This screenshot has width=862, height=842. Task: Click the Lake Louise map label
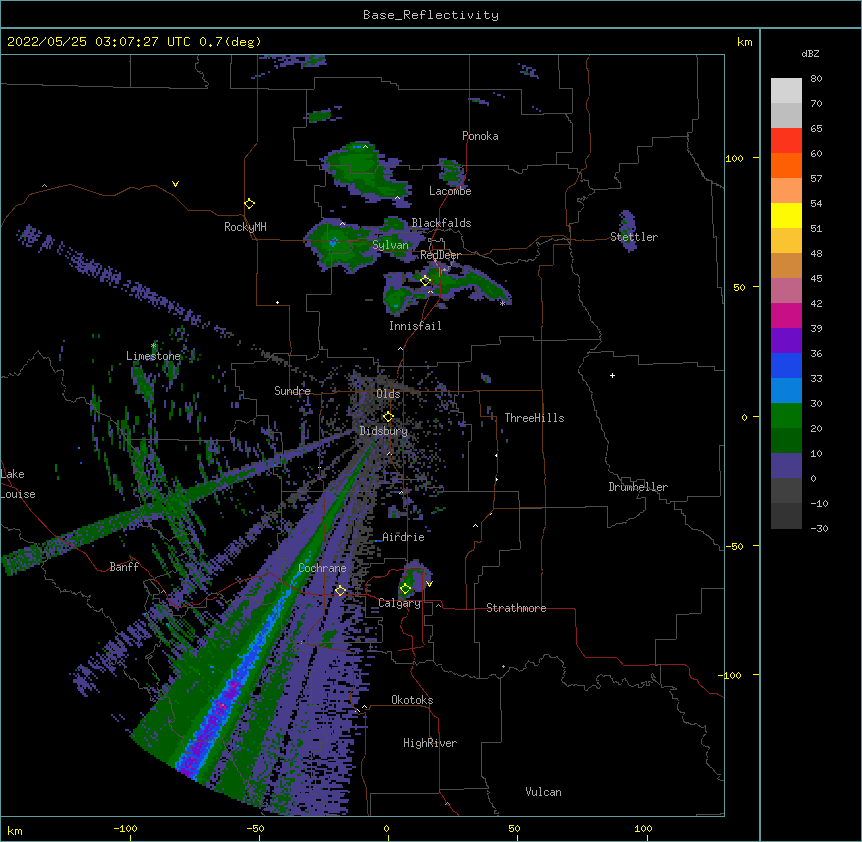pyautogui.click(x=16, y=484)
